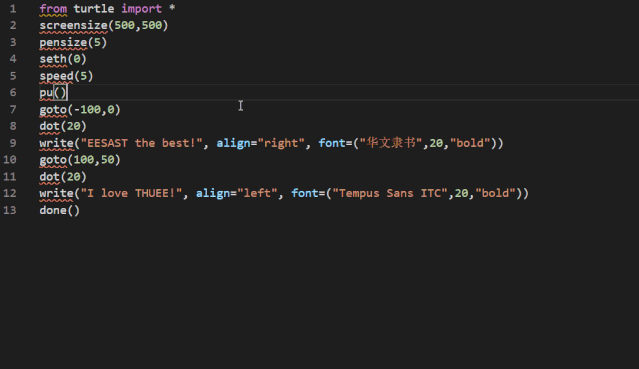Click 'done()' on line 13
Screen dimensions: 639x369
[x=60, y=210]
